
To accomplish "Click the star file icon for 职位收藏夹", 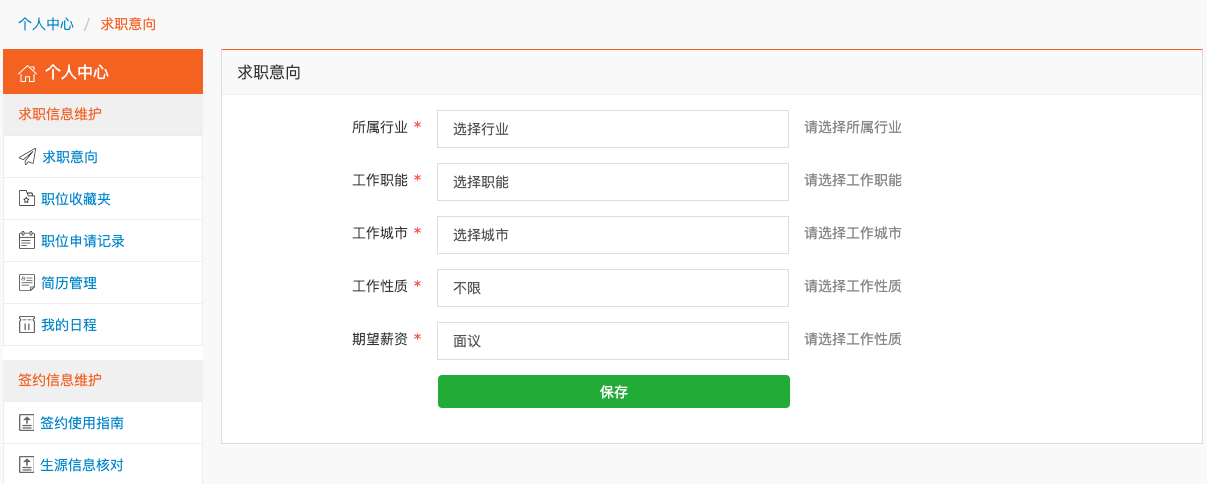I will (27, 199).
